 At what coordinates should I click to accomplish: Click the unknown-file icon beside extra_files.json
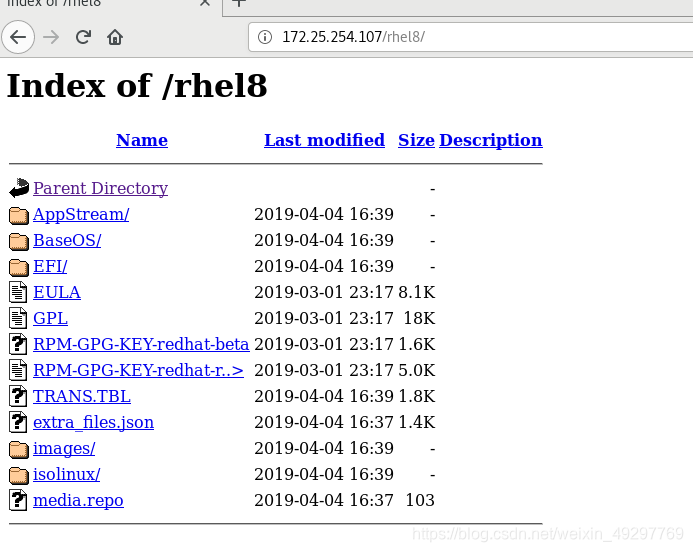pos(18,423)
